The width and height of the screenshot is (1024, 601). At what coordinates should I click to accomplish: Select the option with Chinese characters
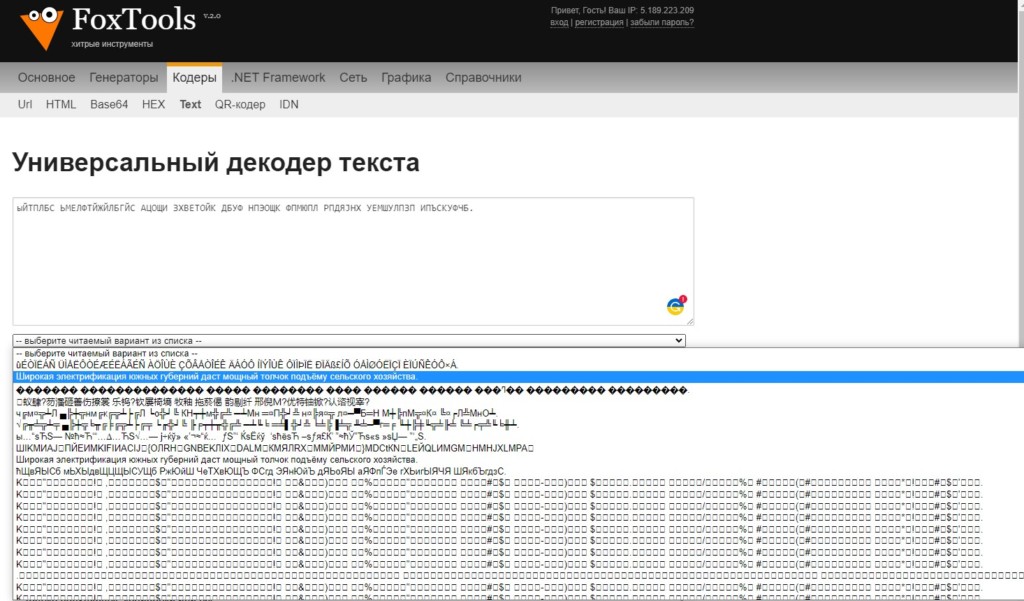point(519,402)
